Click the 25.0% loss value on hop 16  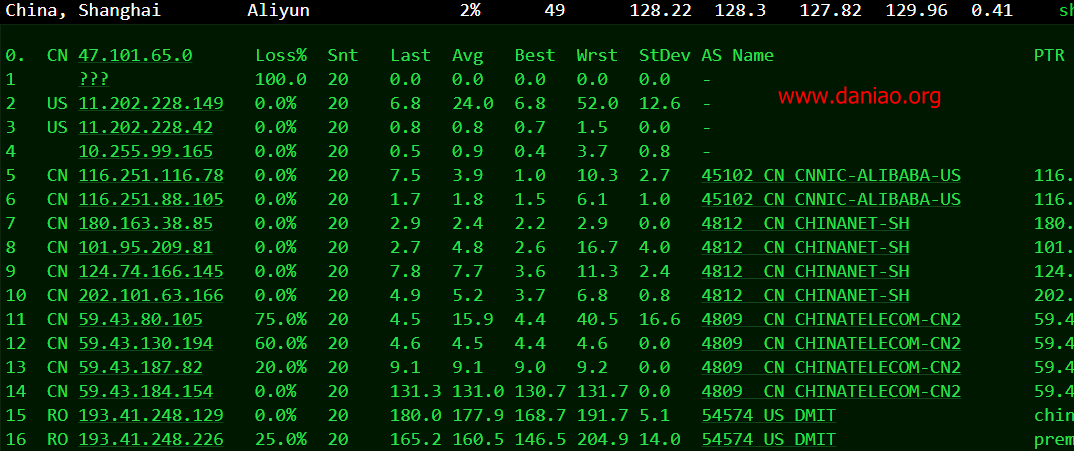point(281,439)
